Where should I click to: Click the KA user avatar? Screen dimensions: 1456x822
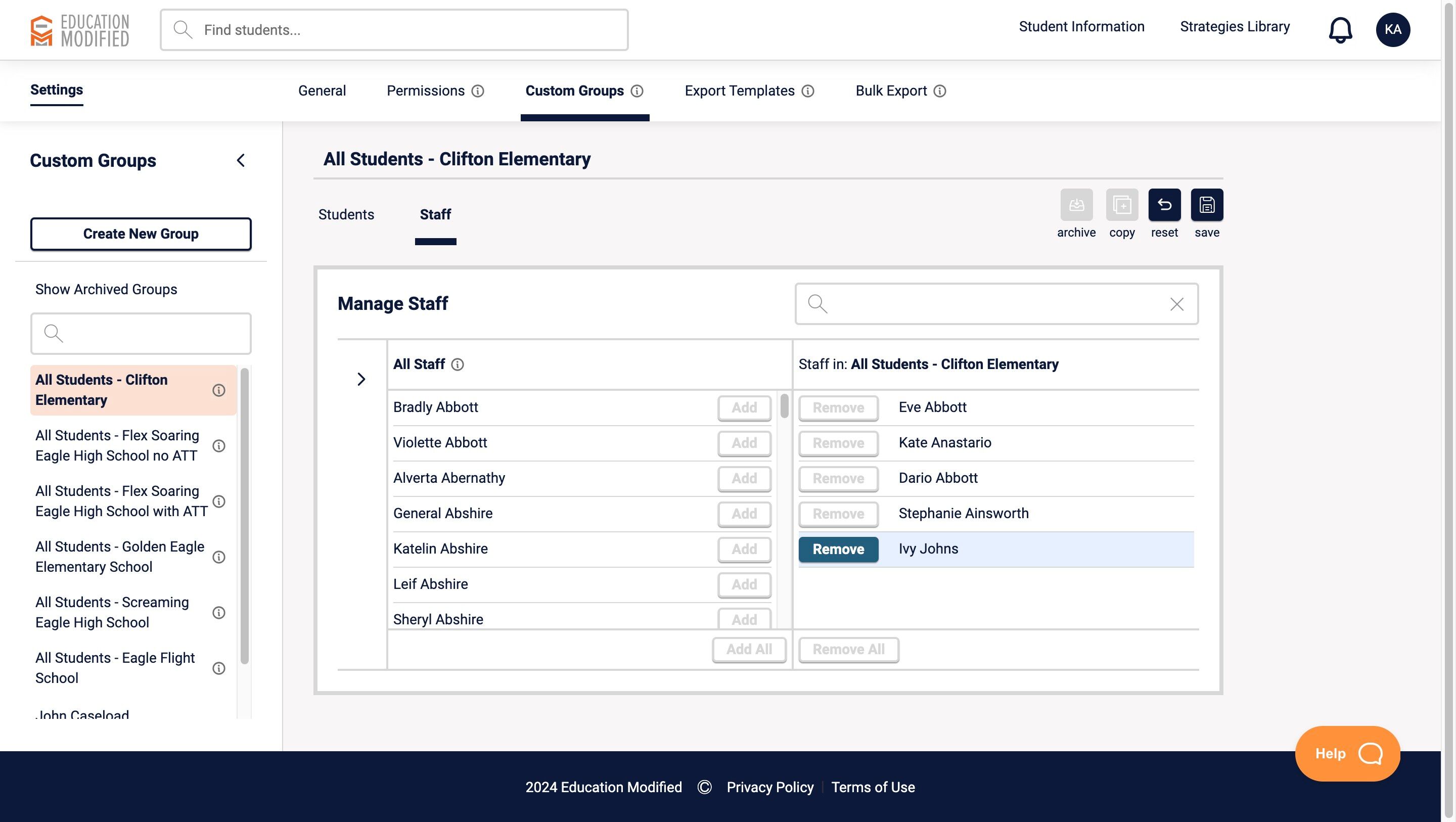pyautogui.click(x=1392, y=29)
